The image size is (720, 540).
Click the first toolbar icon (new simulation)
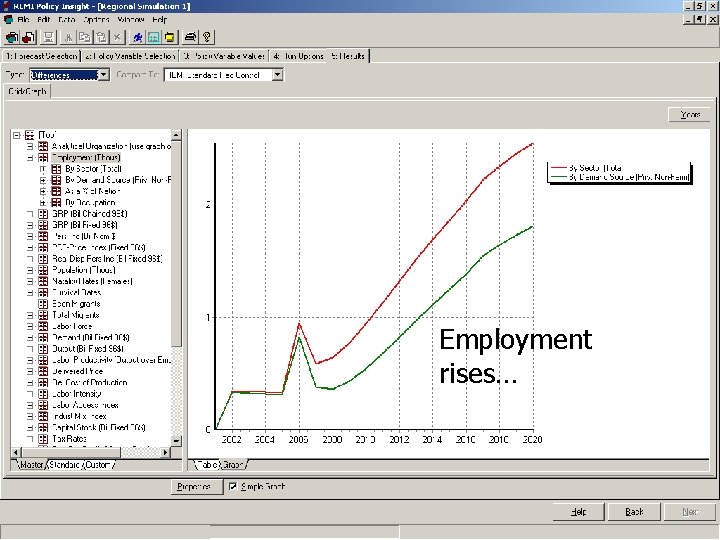12,37
